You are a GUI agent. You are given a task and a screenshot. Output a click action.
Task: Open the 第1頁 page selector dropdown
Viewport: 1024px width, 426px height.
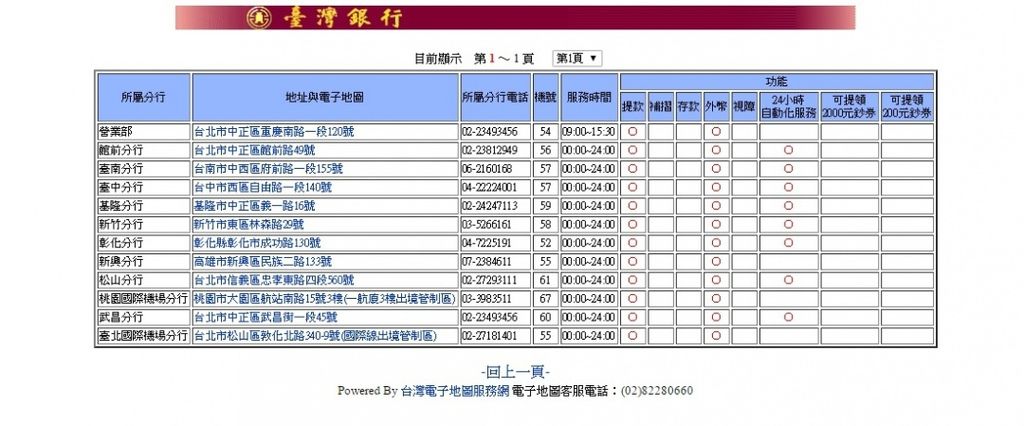(577, 58)
